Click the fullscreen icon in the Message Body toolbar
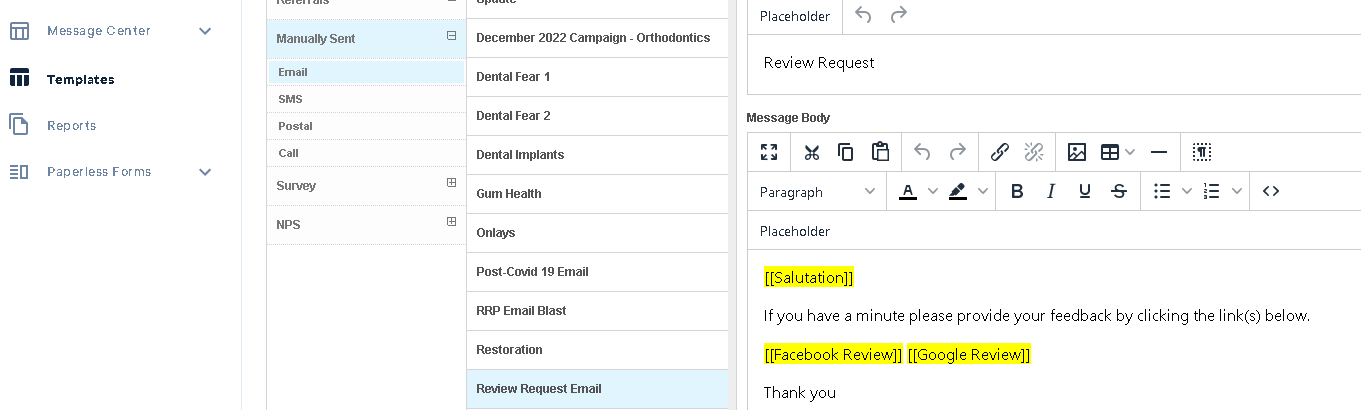 tap(769, 152)
